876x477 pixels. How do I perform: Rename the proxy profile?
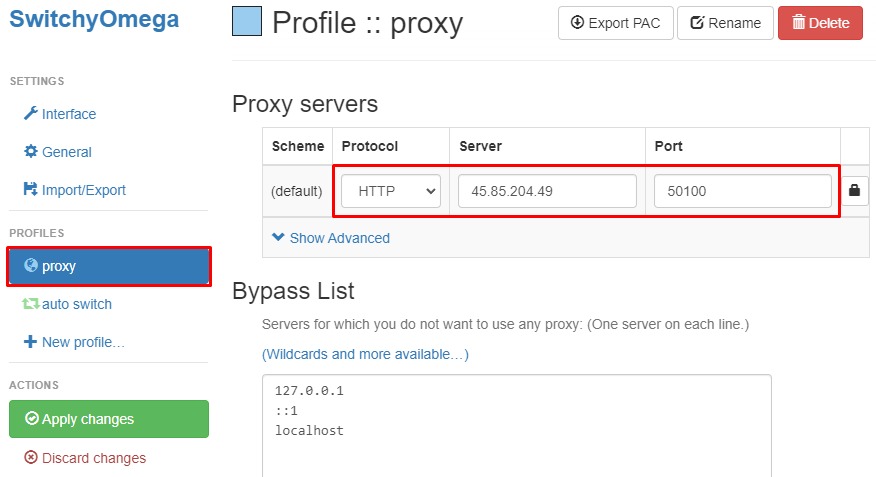tap(725, 23)
